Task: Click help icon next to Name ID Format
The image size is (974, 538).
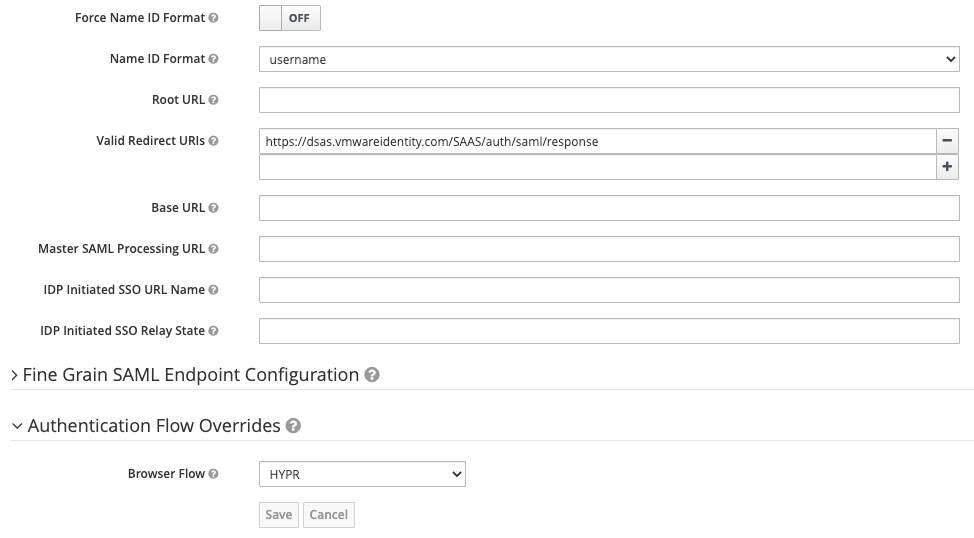Action: tap(214, 59)
